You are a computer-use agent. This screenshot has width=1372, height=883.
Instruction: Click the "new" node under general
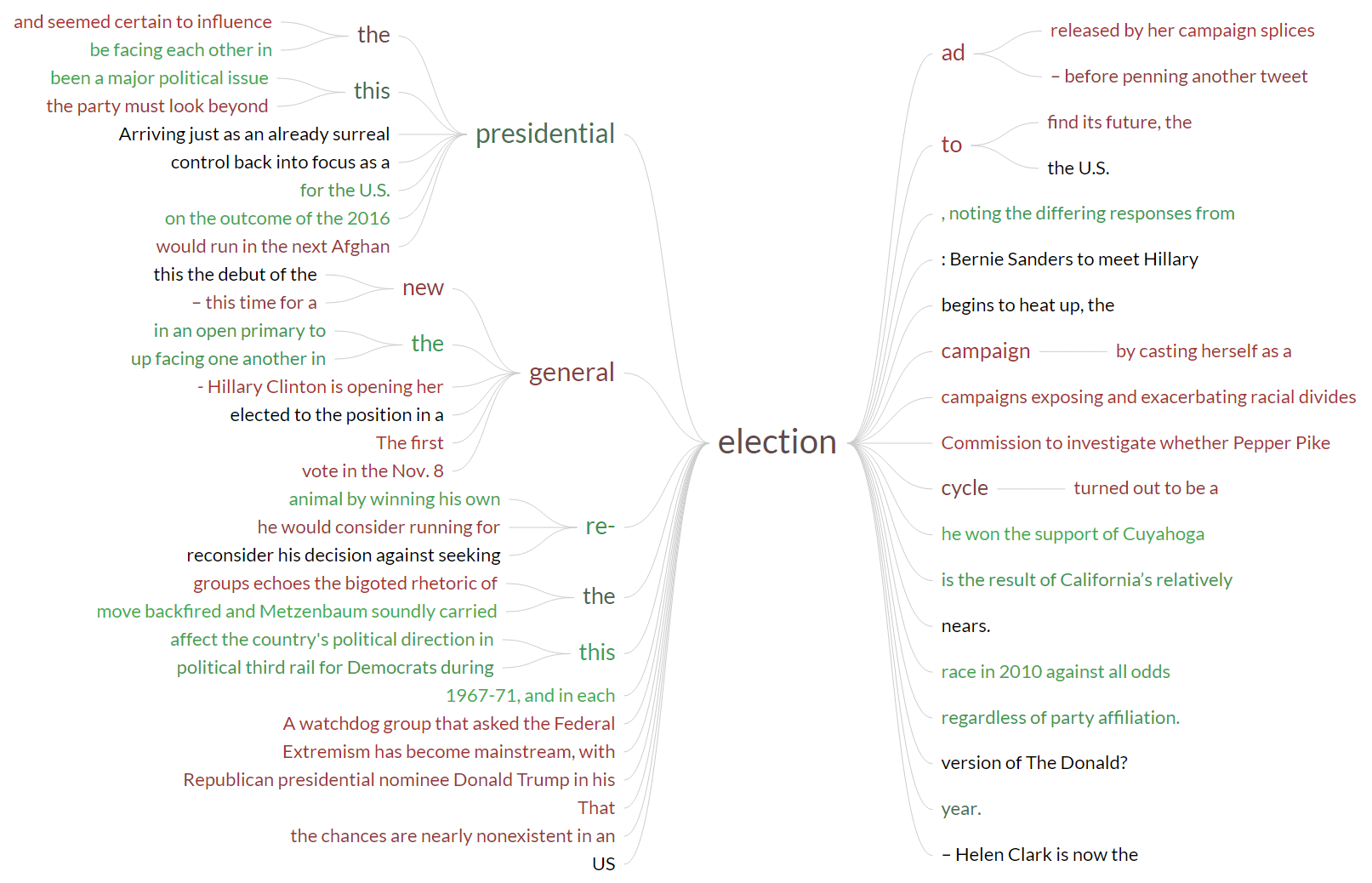coord(423,288)
